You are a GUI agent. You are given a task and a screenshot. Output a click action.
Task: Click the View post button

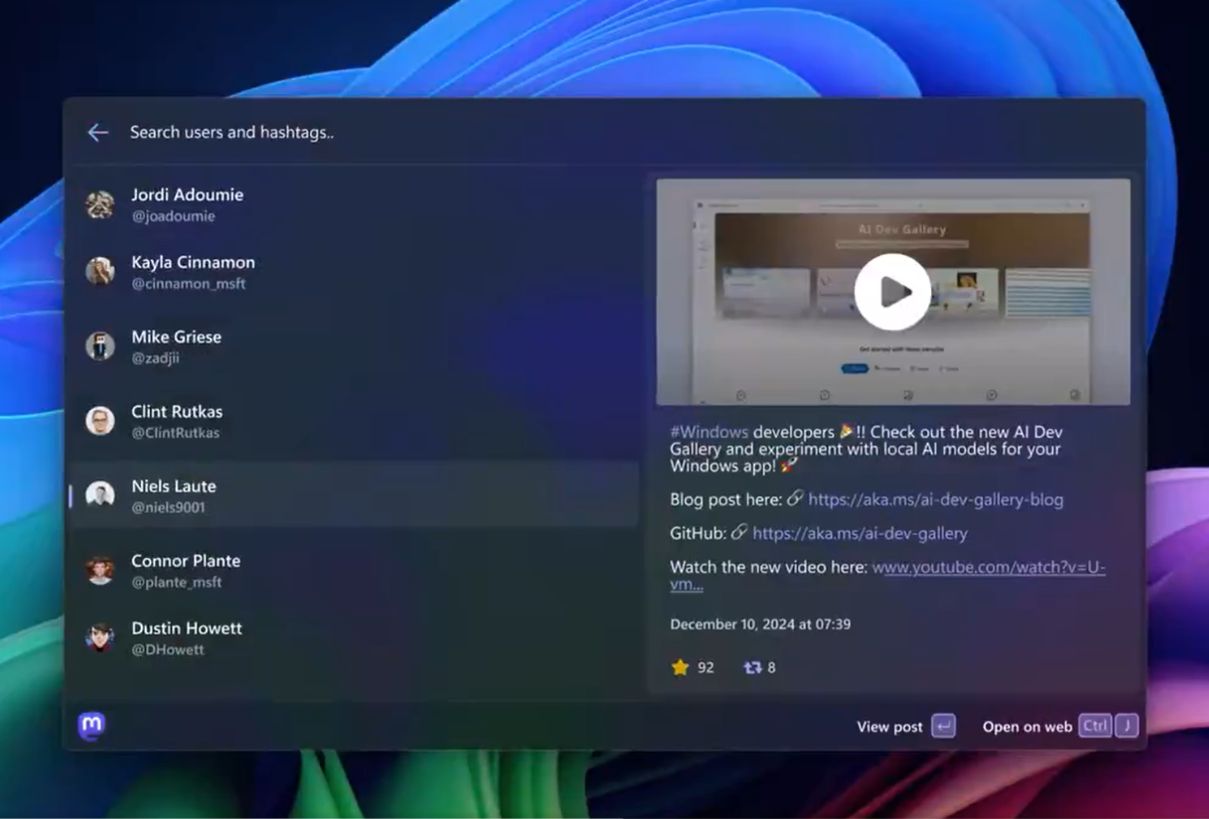click(x=906, y=727)
